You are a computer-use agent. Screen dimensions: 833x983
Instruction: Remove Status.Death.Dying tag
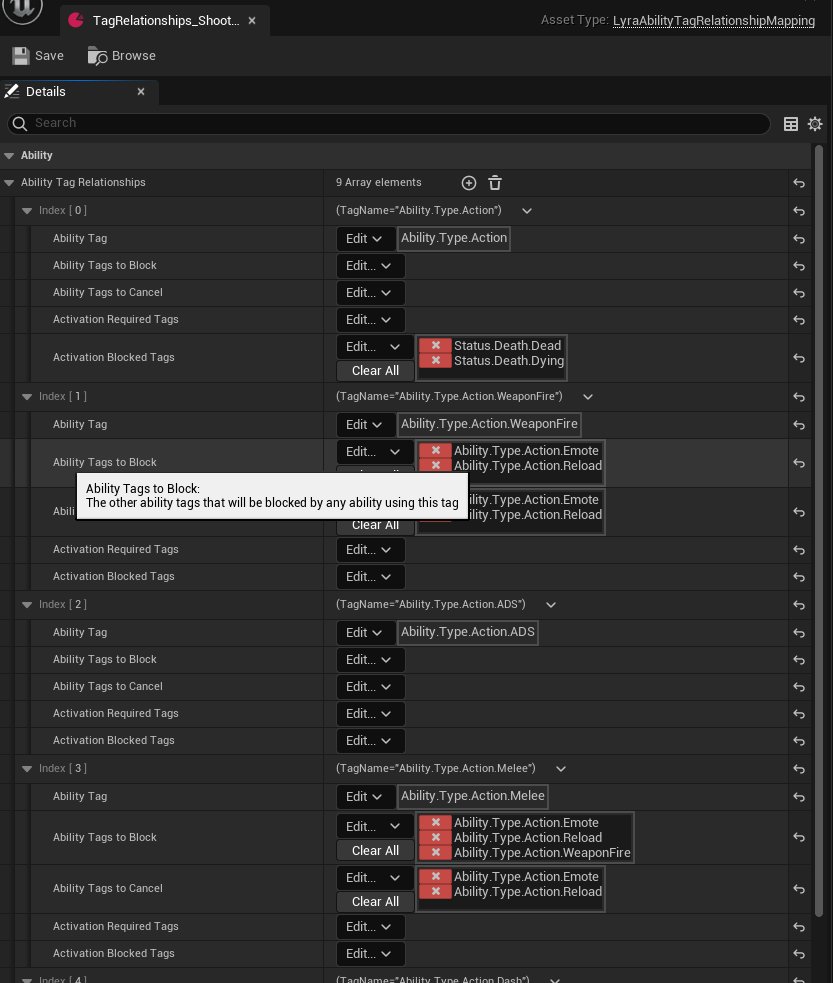(435, 360)
